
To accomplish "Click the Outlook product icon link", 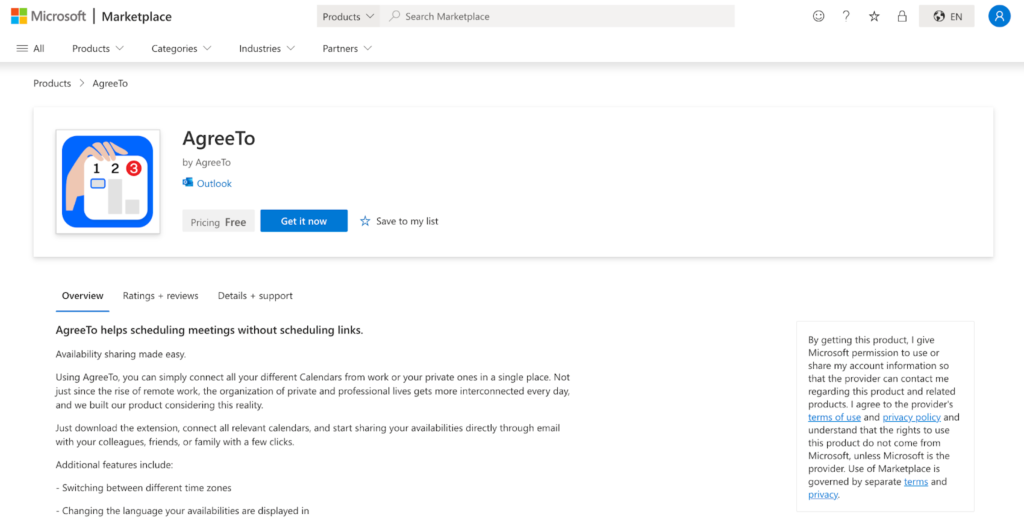I will coord(207,183).
